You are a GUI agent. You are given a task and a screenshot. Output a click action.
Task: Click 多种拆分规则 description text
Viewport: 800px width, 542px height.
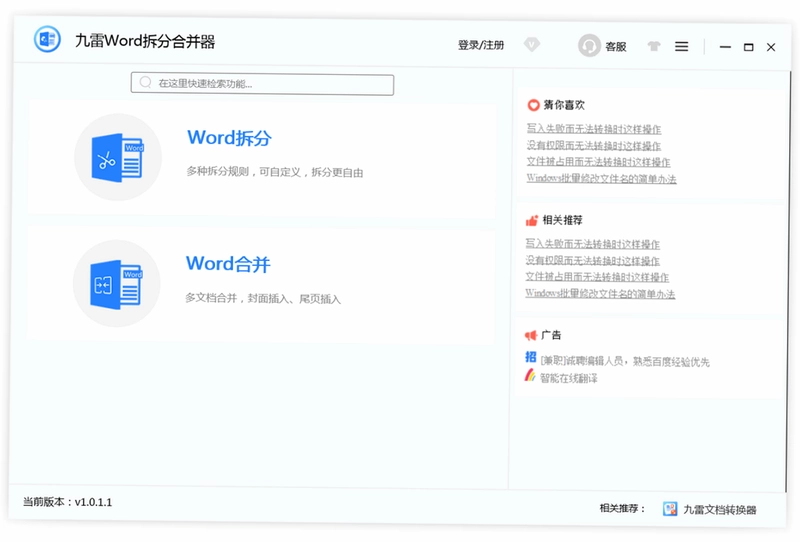[274, 172]
